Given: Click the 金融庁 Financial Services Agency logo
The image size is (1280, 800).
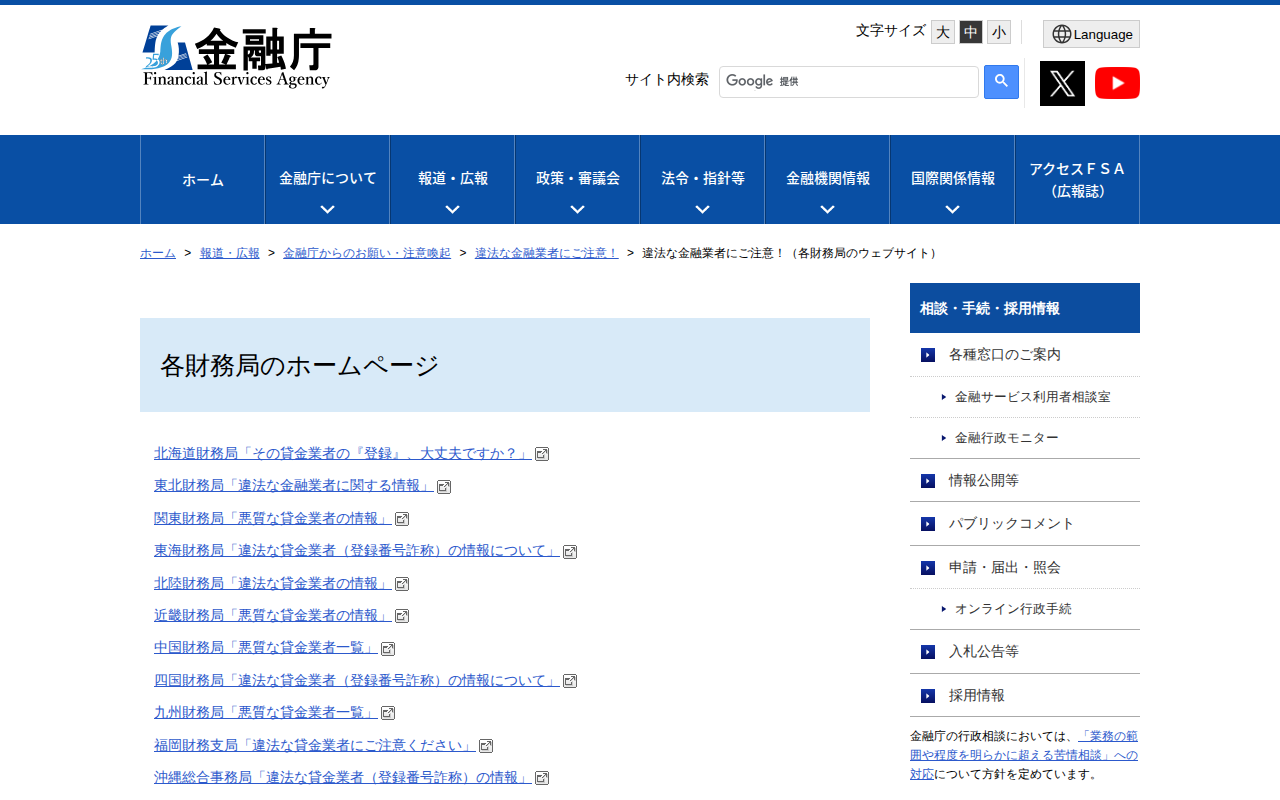Looking at the screenshot, I should 237,57.
